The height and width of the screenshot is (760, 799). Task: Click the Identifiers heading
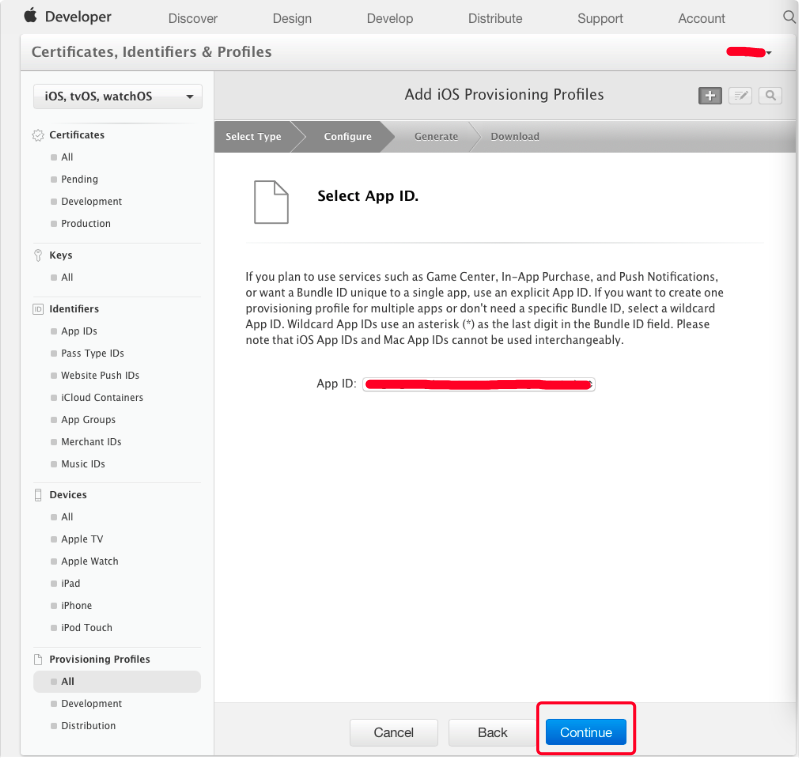tap(74, 309)
